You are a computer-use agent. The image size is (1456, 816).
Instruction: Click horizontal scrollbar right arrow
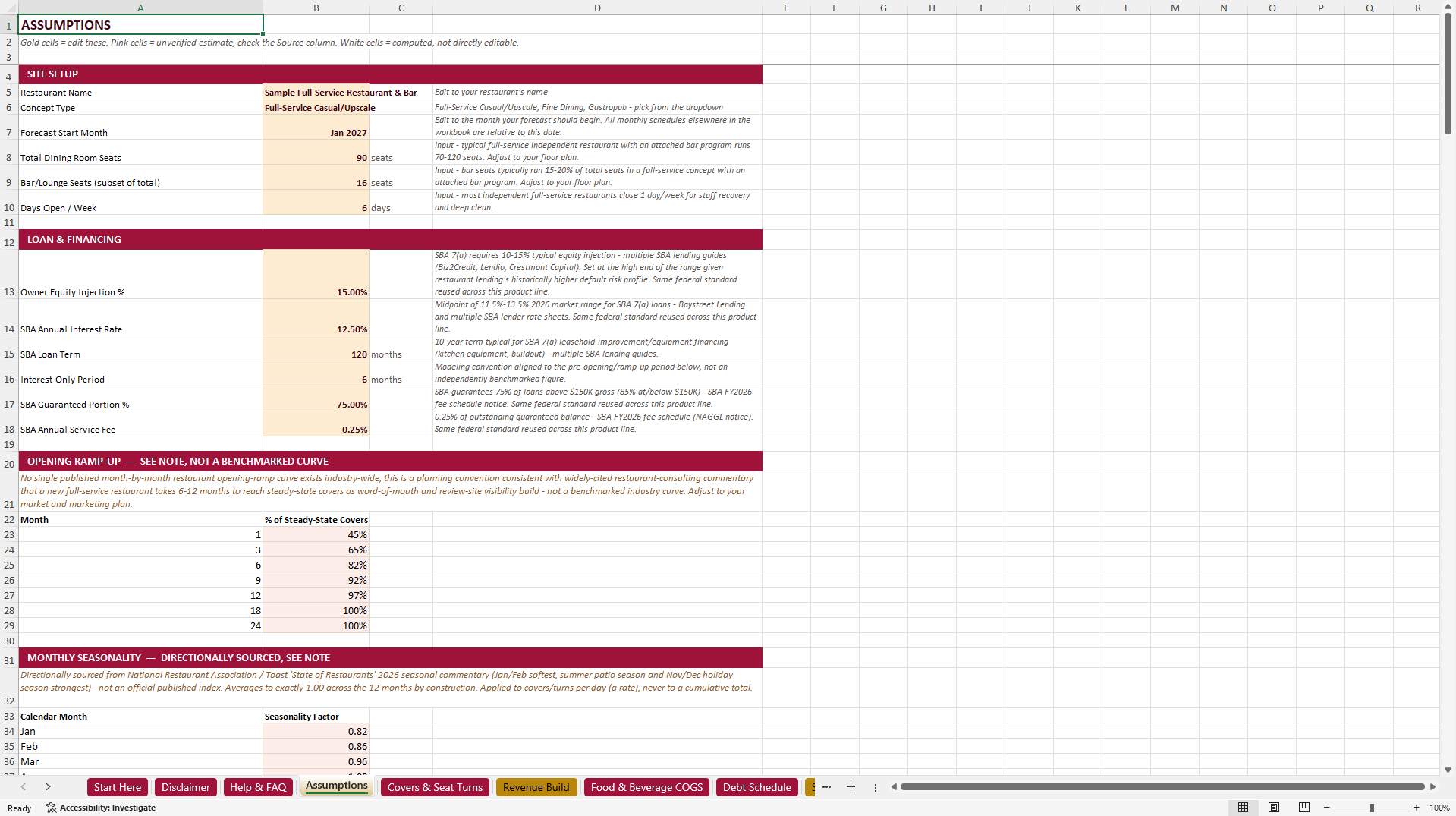click(x=1432, y=787)
